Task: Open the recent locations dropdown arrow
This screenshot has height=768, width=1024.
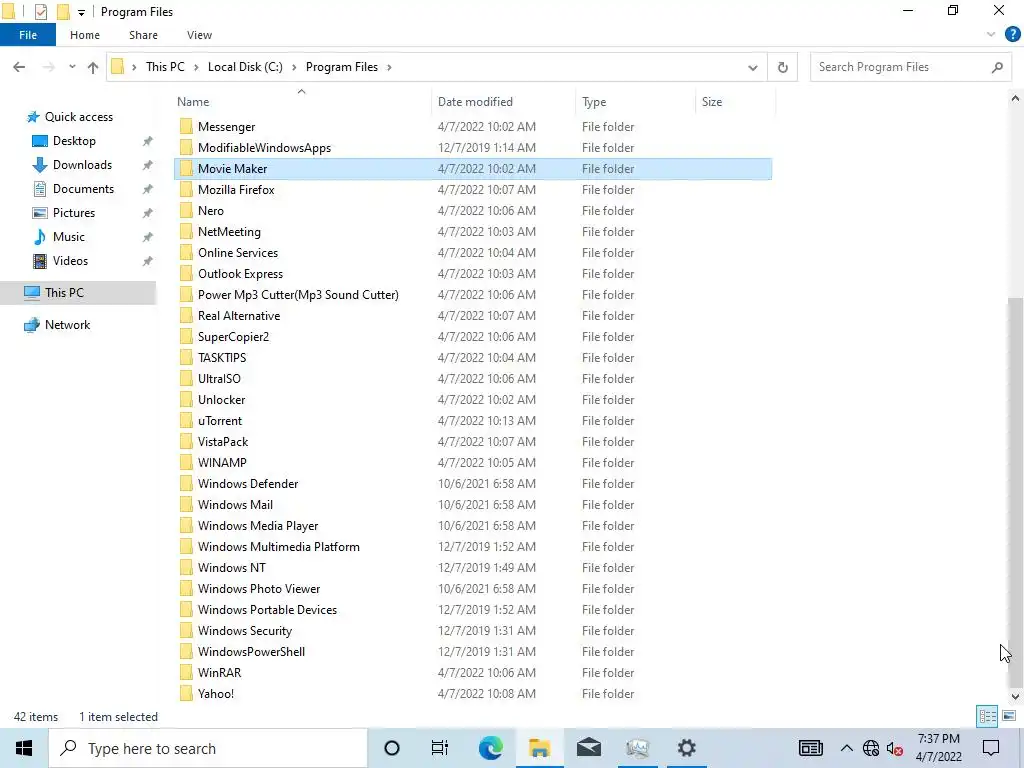Action: 72,67
